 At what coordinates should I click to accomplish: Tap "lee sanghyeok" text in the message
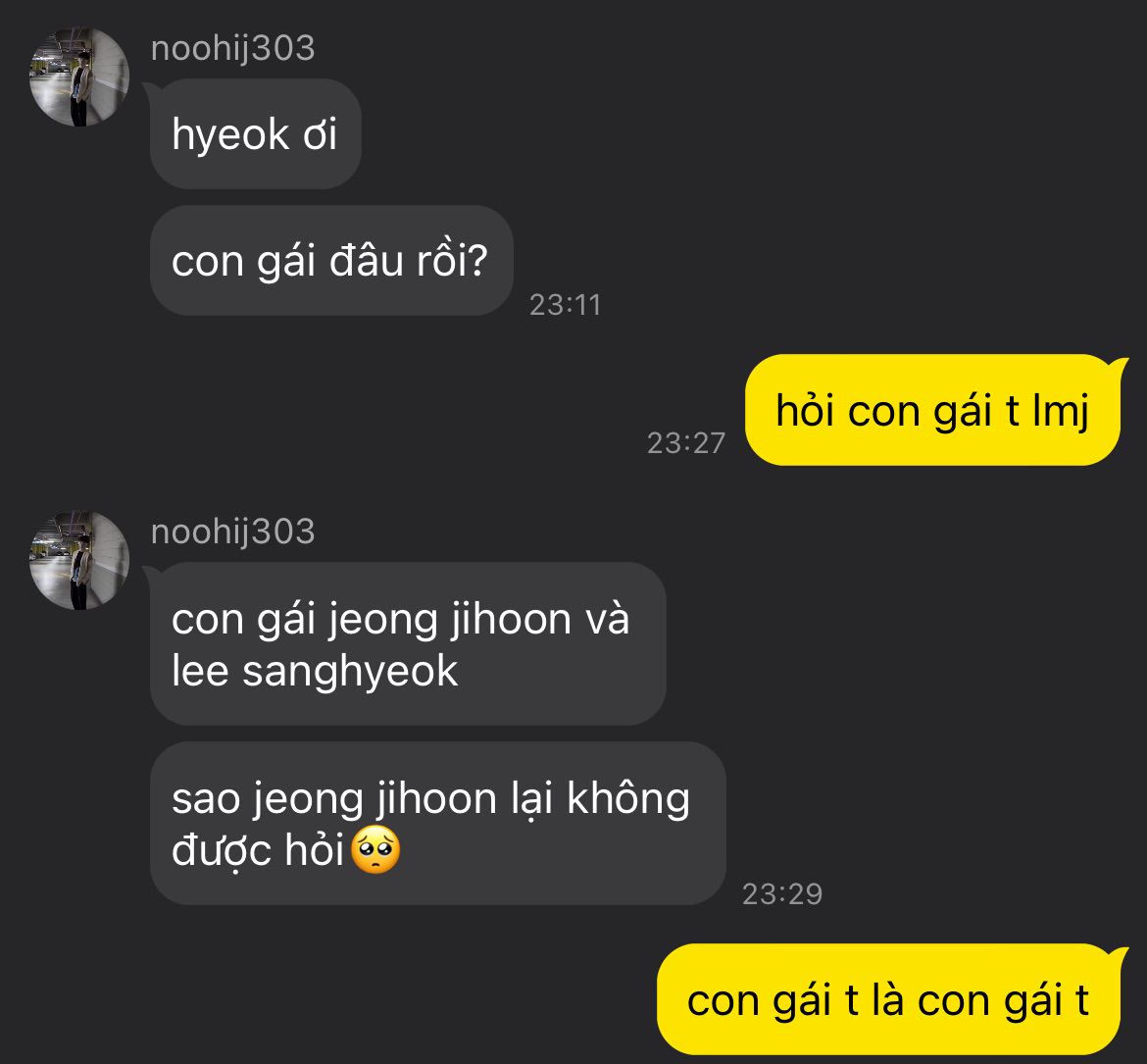[315, 671]
